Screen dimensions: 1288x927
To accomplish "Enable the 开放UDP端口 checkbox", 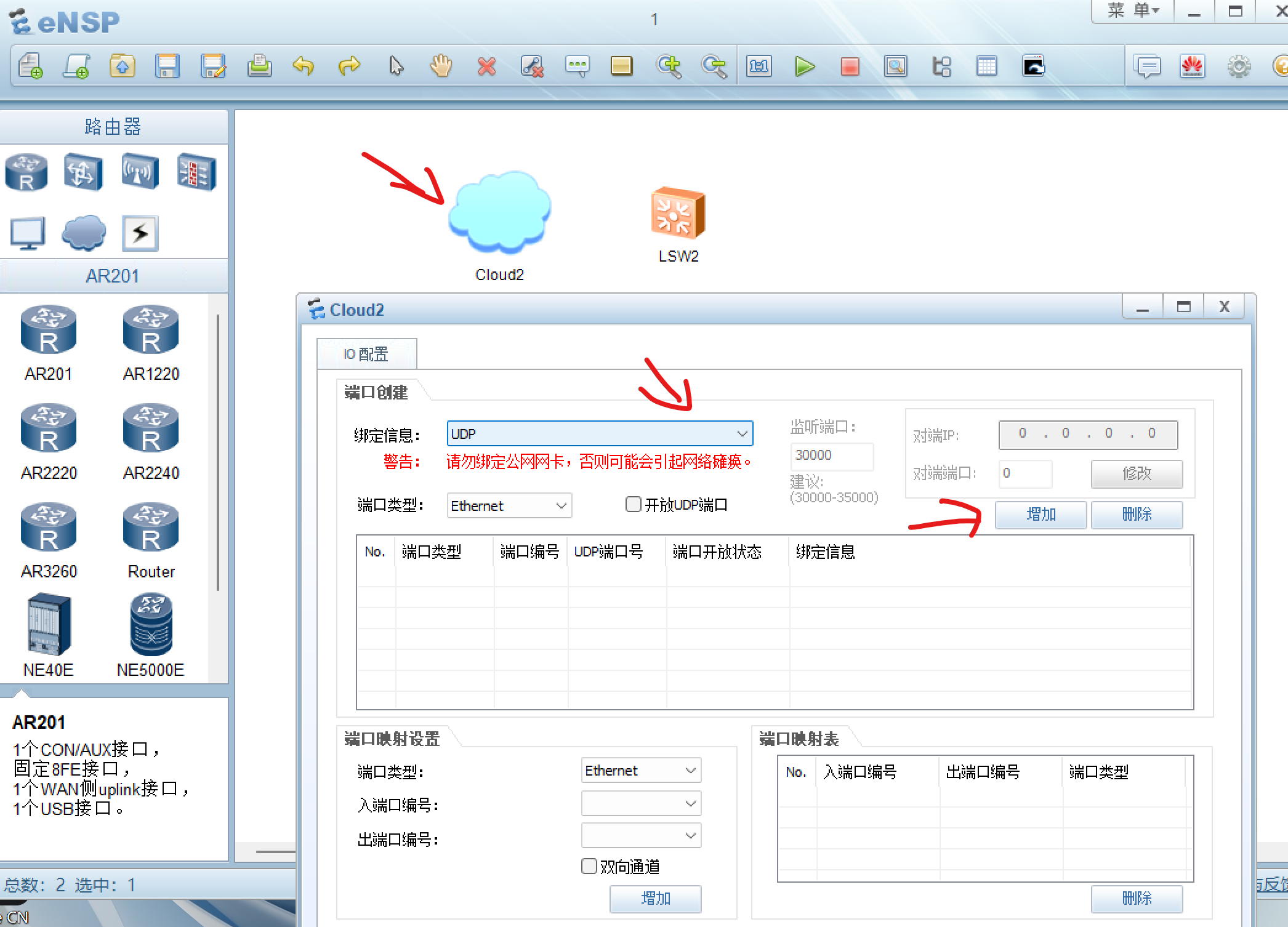I will click(633, 505).
